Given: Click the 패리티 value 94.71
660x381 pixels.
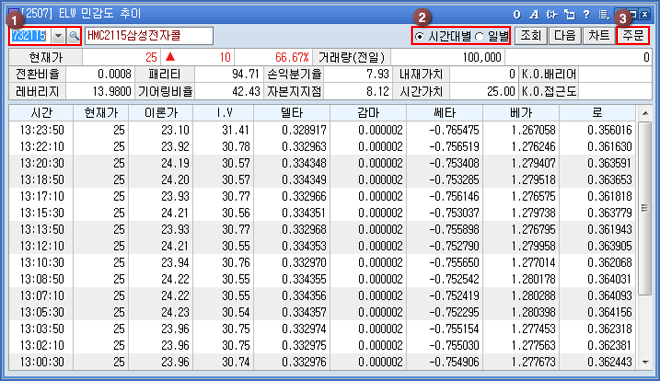Looking at the screenshot, I should [x=246, y=75].
